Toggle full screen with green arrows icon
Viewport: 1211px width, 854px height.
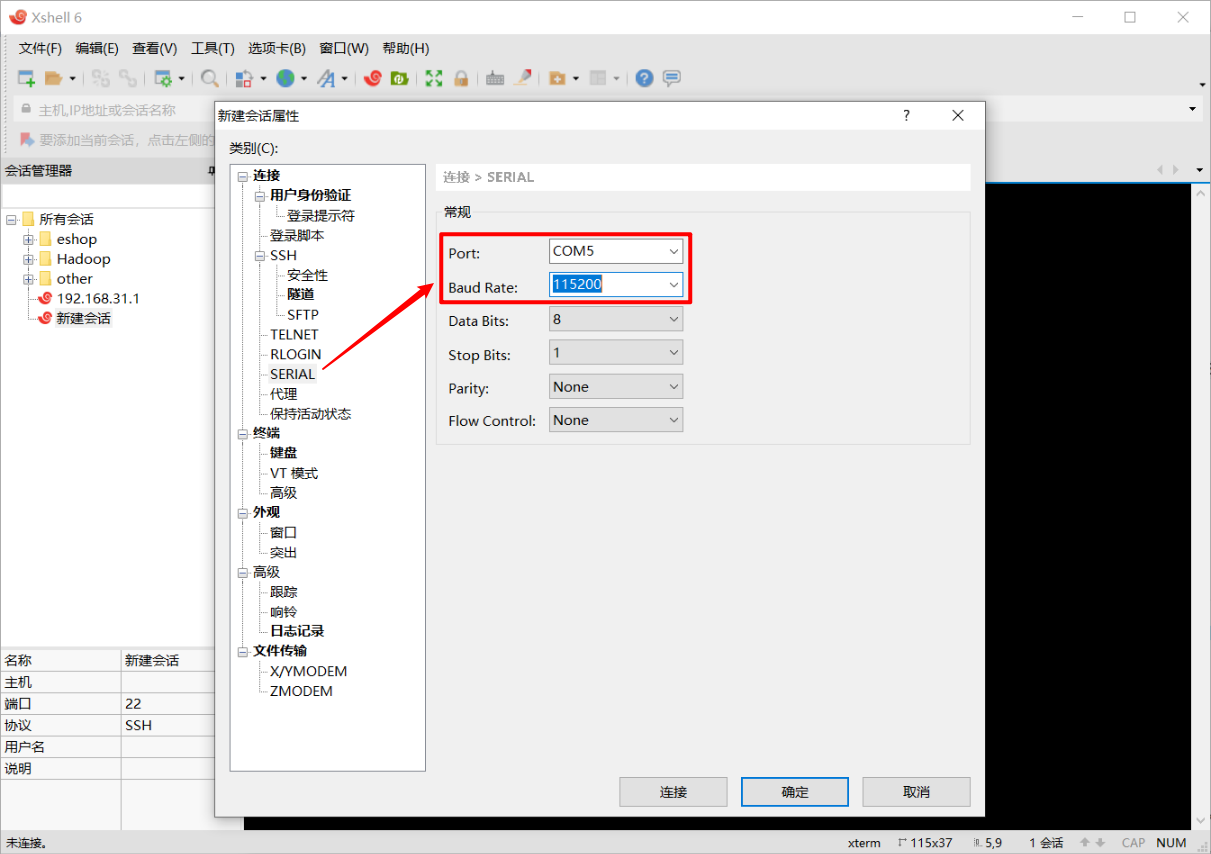(434, 78)
